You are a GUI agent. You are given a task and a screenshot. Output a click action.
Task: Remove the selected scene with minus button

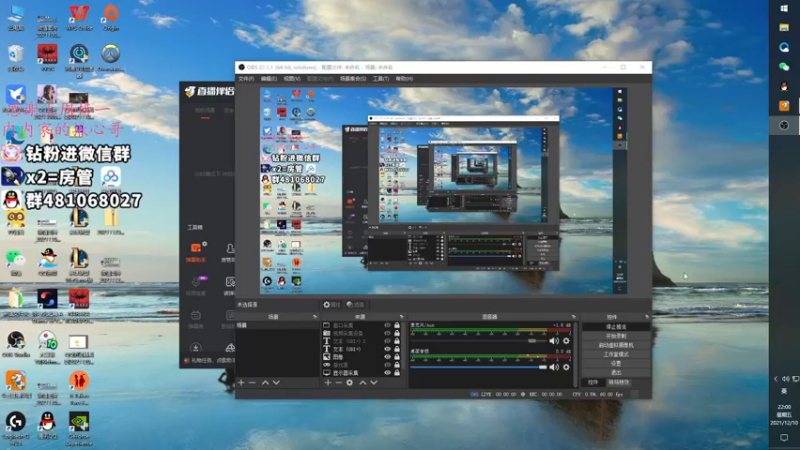[252, 383]
